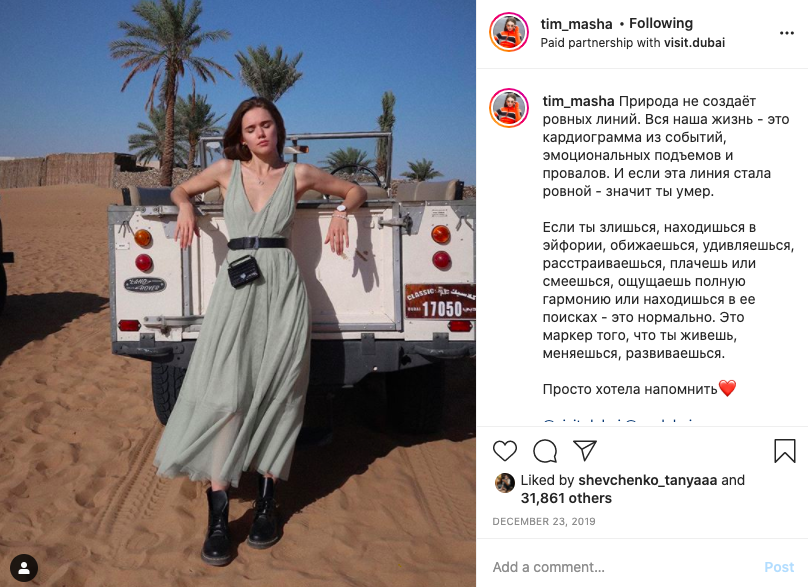Like the post with the heart icon
This screenshot has width=808, height=587.
(x=504, y=451)
